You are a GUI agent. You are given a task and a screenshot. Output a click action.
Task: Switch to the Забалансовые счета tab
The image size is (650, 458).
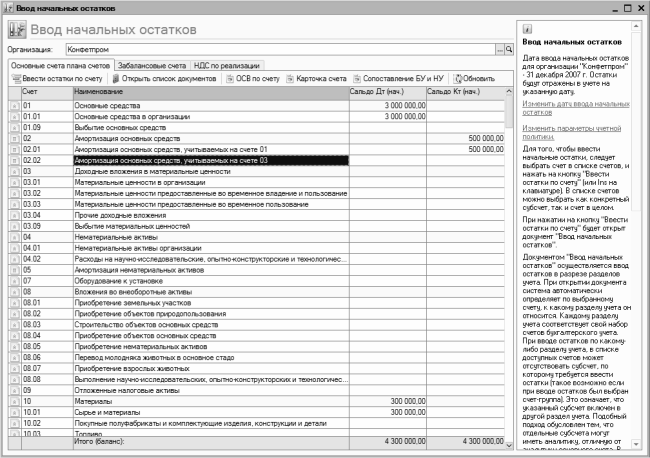click(152, 65)
